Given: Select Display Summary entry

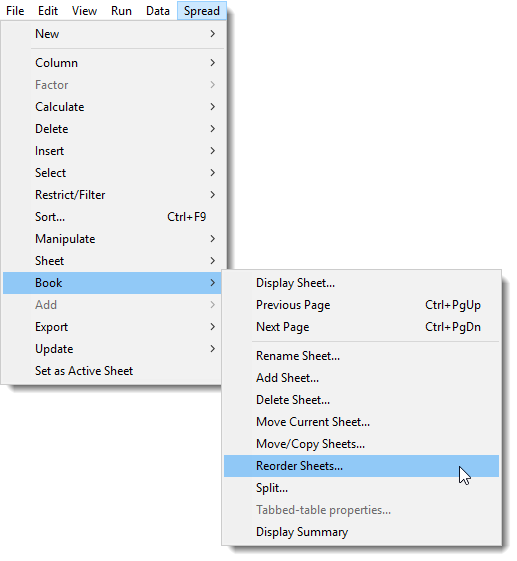Looking at the screenshot, I should [361, 532].
